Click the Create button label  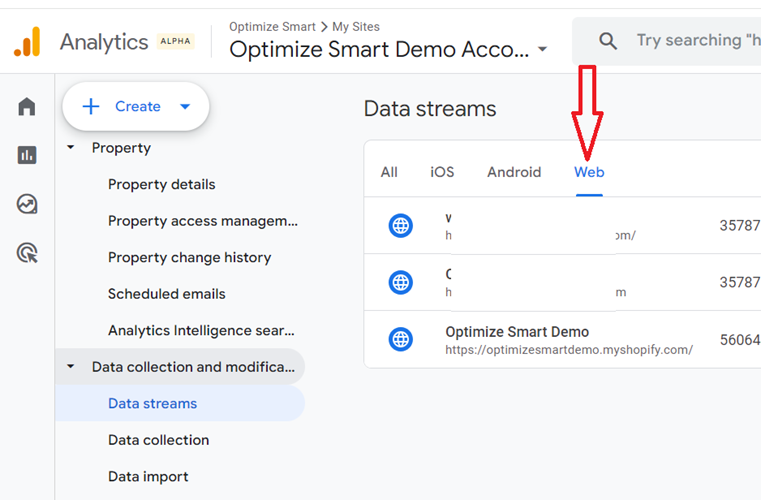pyautogui.click(x=138, y=106)
